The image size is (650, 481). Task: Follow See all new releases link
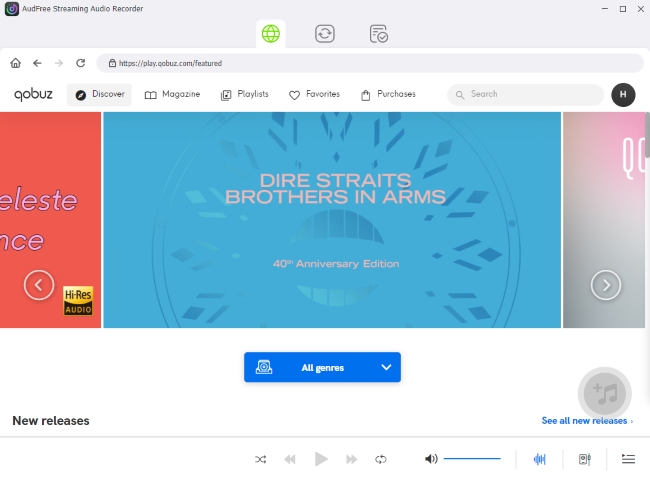click(587, 421)
